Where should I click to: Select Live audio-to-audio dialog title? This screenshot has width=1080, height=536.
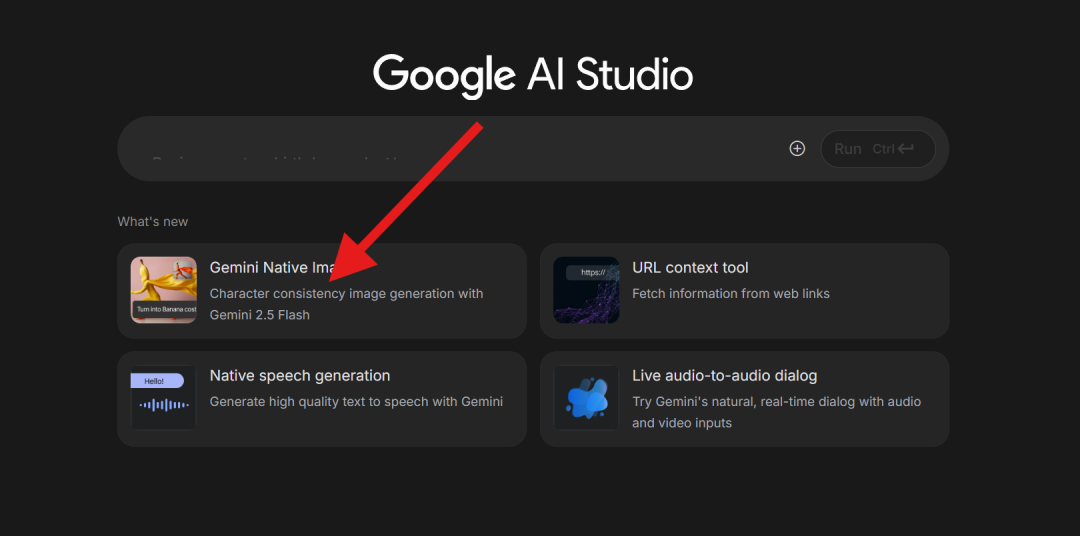pos(725,375)
